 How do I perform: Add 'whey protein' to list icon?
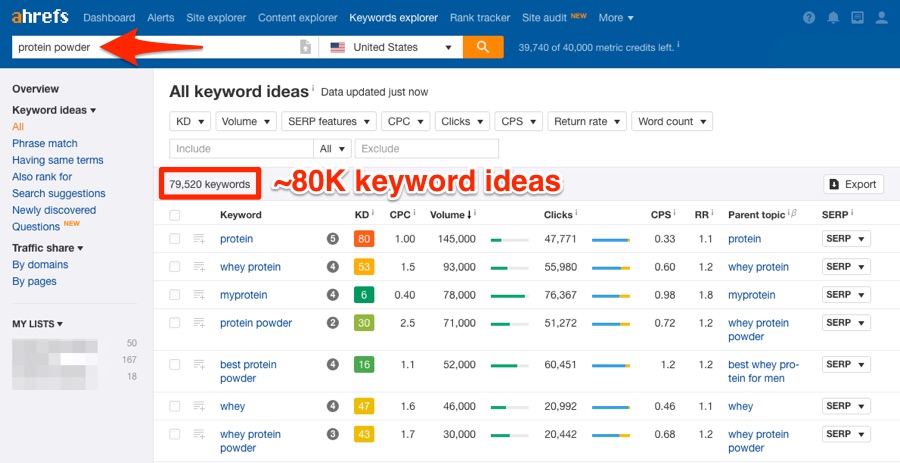(199, 267)
